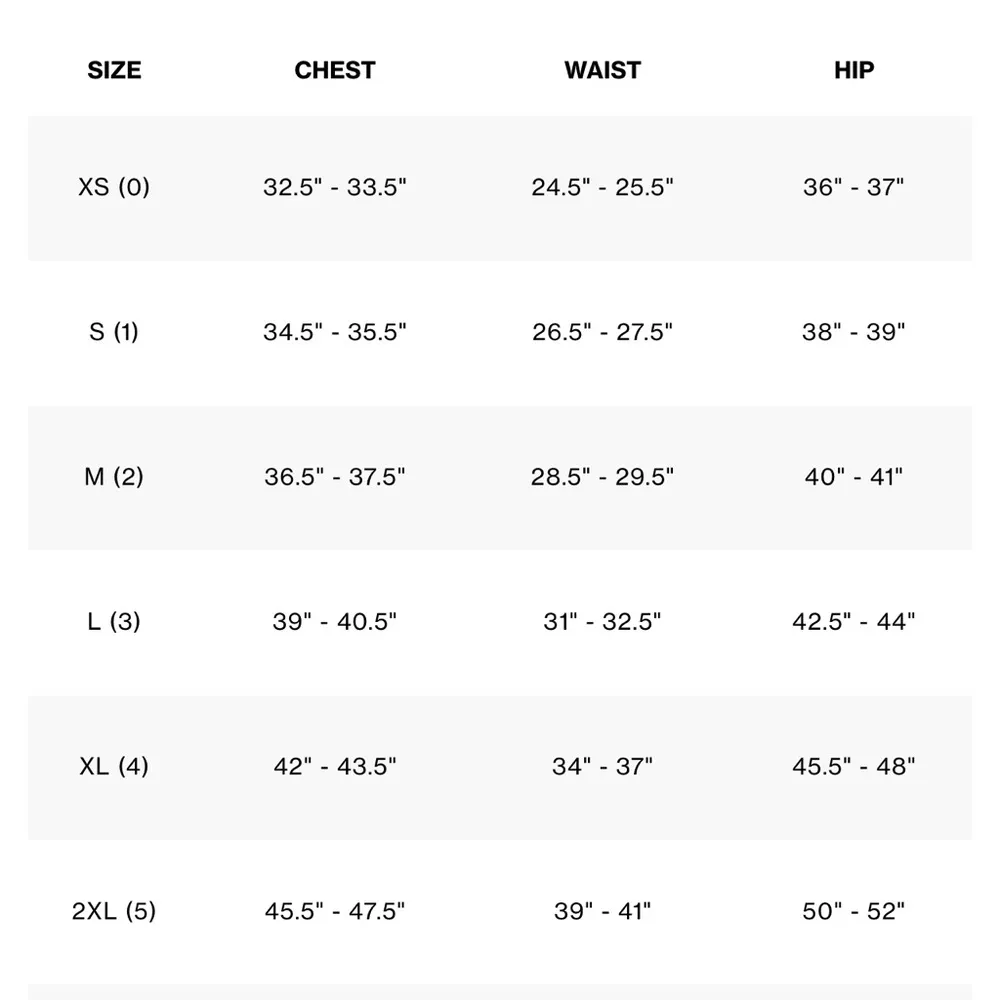Click the XL hip measurement 45.5" - 48"
Viewport: 1000px width, 1000px height.
(x=853, y=767)
